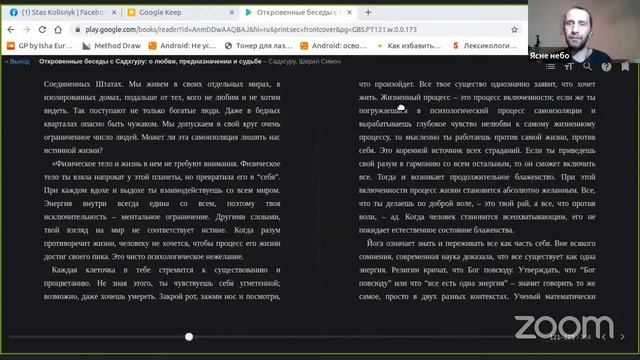Viewport: 640px width, 360px height.
Task: Reload the page with the refresh icon
Action: pos(42,29)
